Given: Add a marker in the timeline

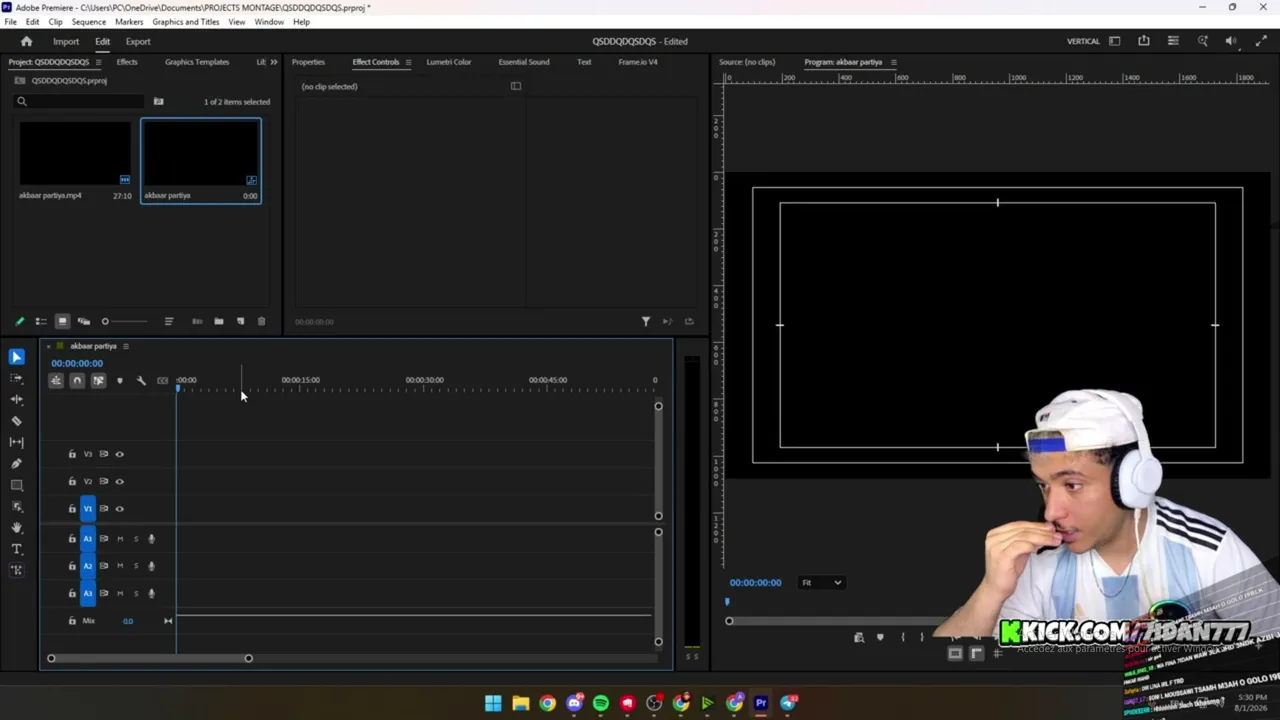Looking at the screenshot, I should click(120, 380).
